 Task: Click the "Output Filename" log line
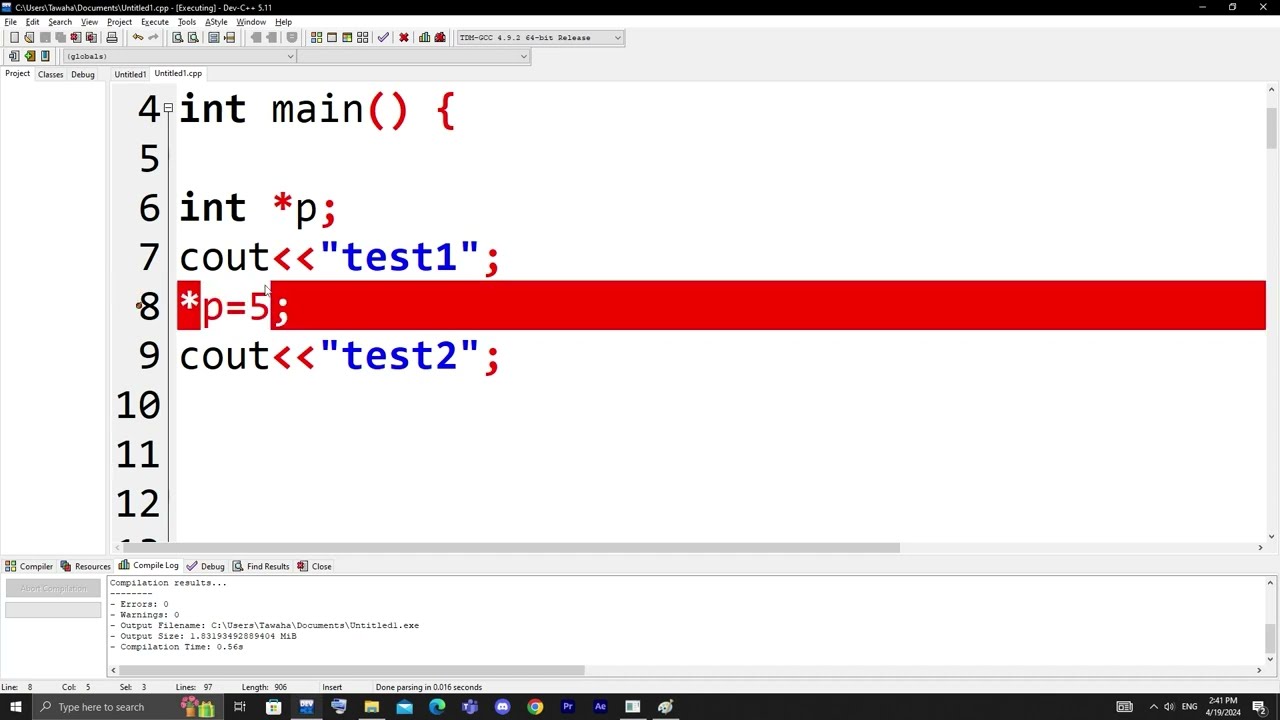pyautogui.click(x=265, y=625)
